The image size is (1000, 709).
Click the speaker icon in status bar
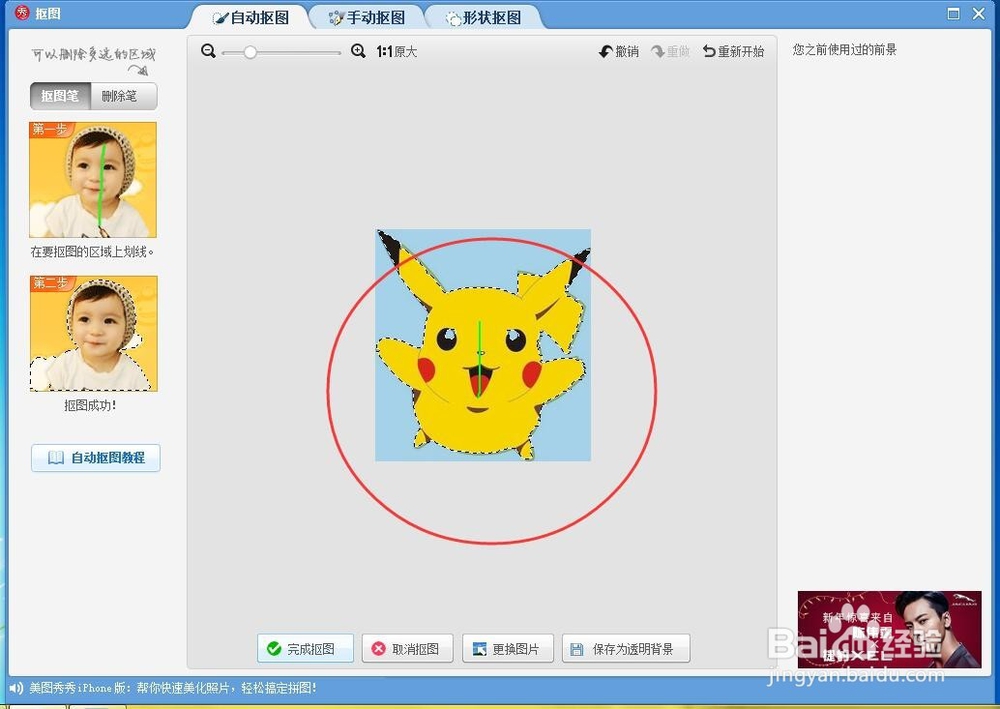point(16,688)
